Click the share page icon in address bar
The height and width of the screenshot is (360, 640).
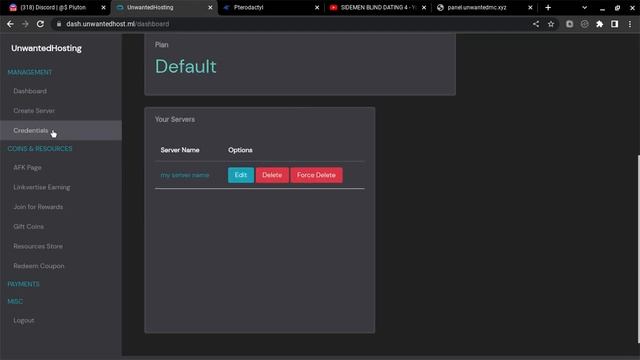[x=536, y=24]
